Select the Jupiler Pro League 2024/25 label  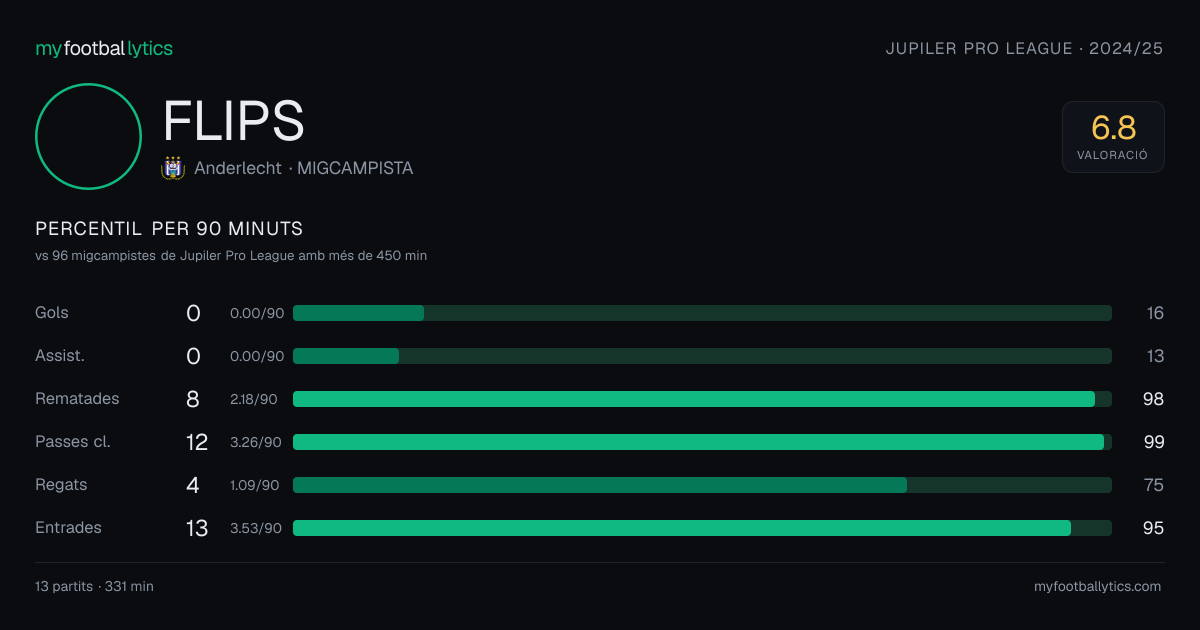point(1025,48)
